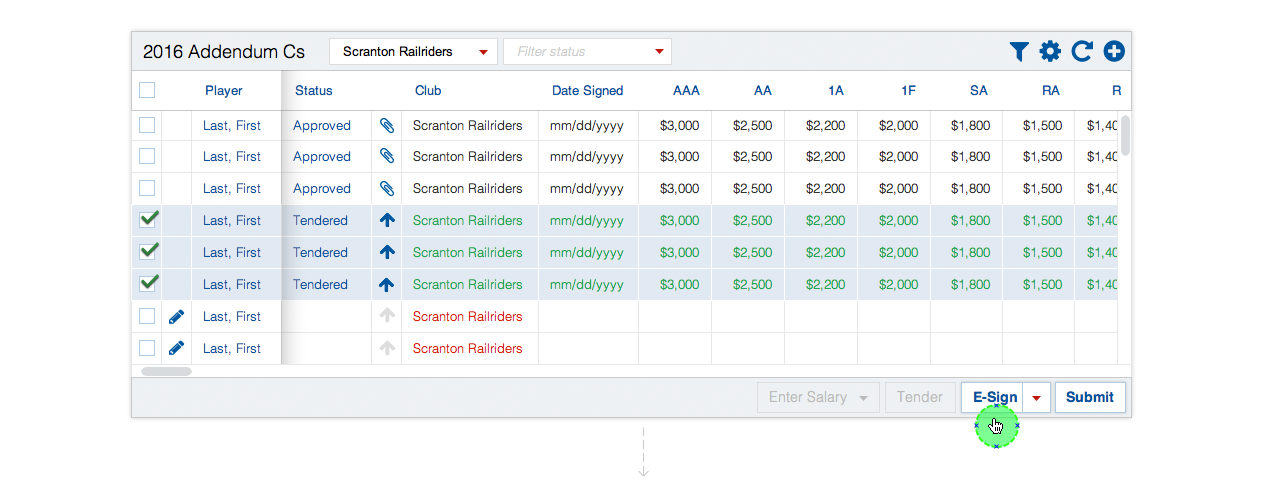1280x501 pixels.
Task: Open the Scranton Railriders club dropdown
Action: 414,52
